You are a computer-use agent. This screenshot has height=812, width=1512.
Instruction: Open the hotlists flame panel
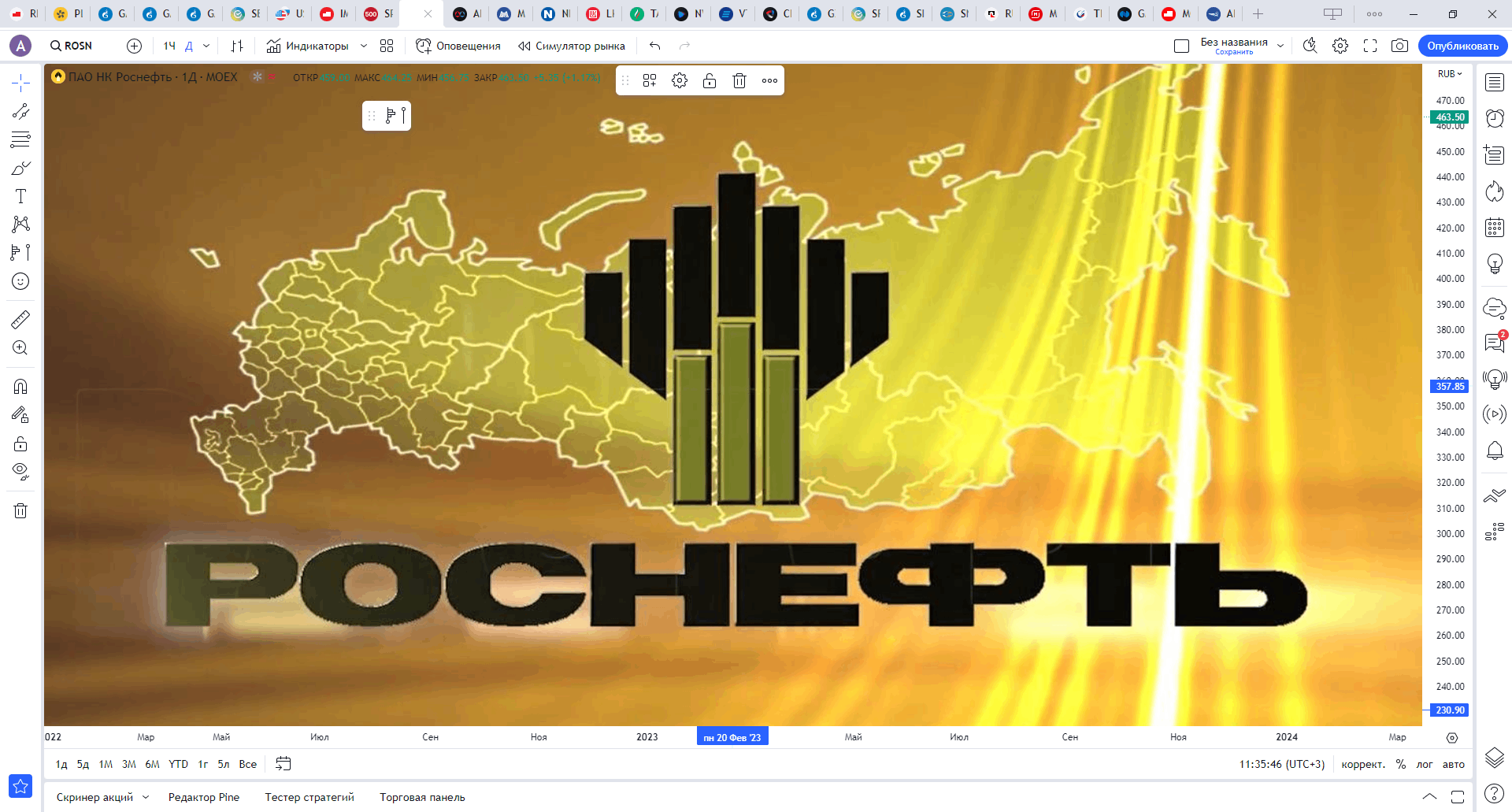[x=1495, y=191]
